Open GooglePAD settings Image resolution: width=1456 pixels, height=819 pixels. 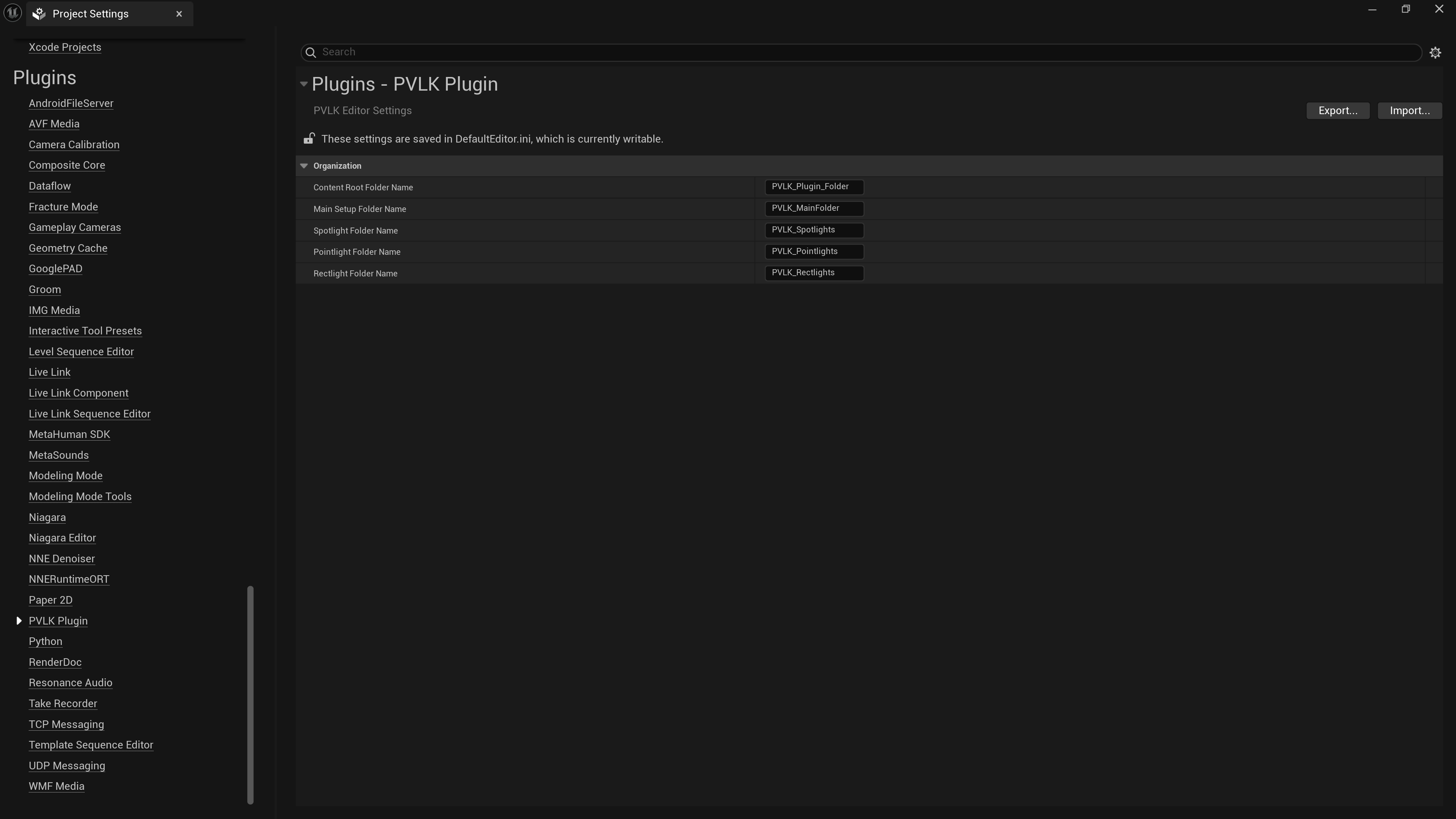pyautogui.click(x=55, y=268)
